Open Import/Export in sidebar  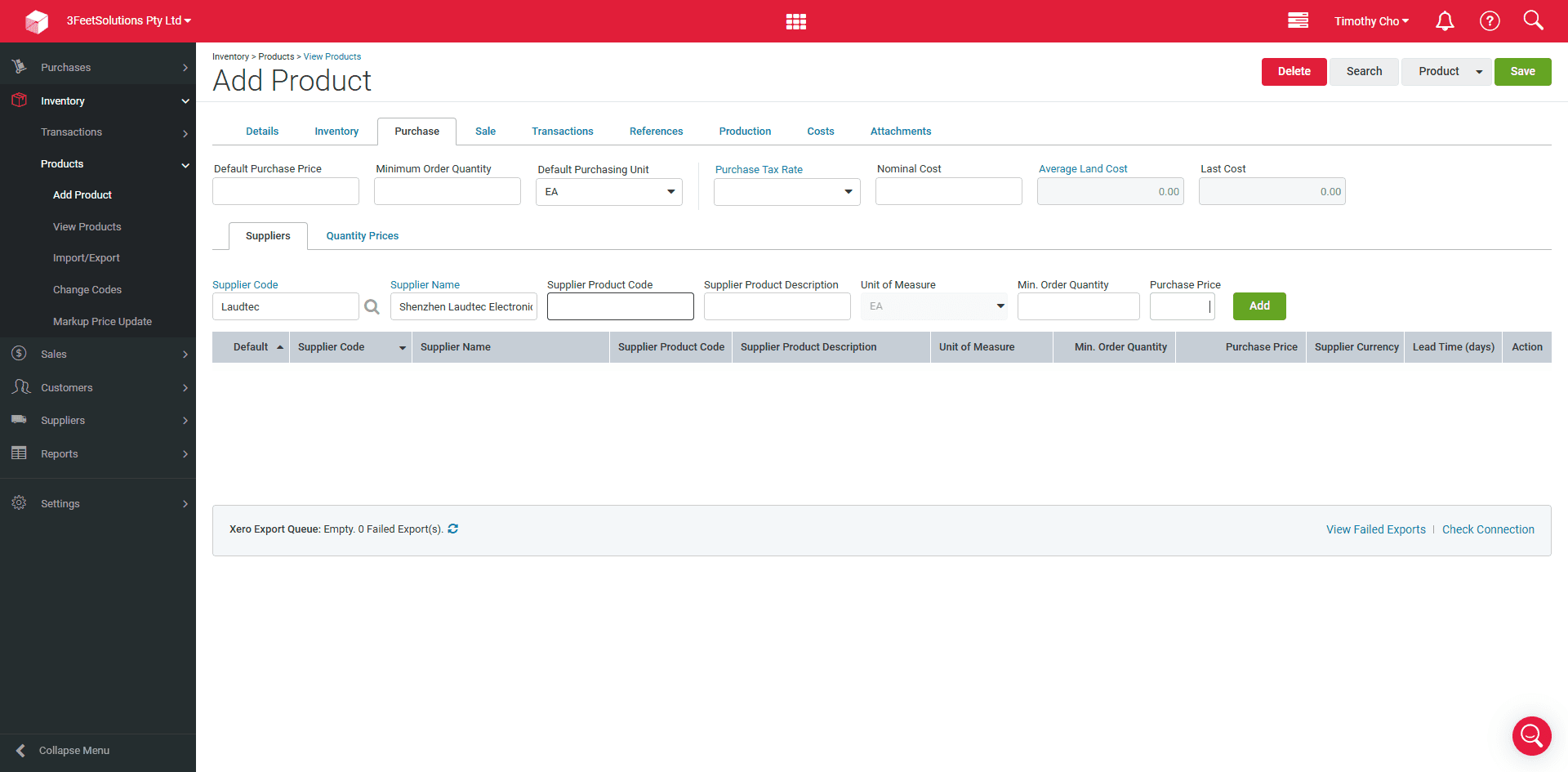click(x=86, y=258)
